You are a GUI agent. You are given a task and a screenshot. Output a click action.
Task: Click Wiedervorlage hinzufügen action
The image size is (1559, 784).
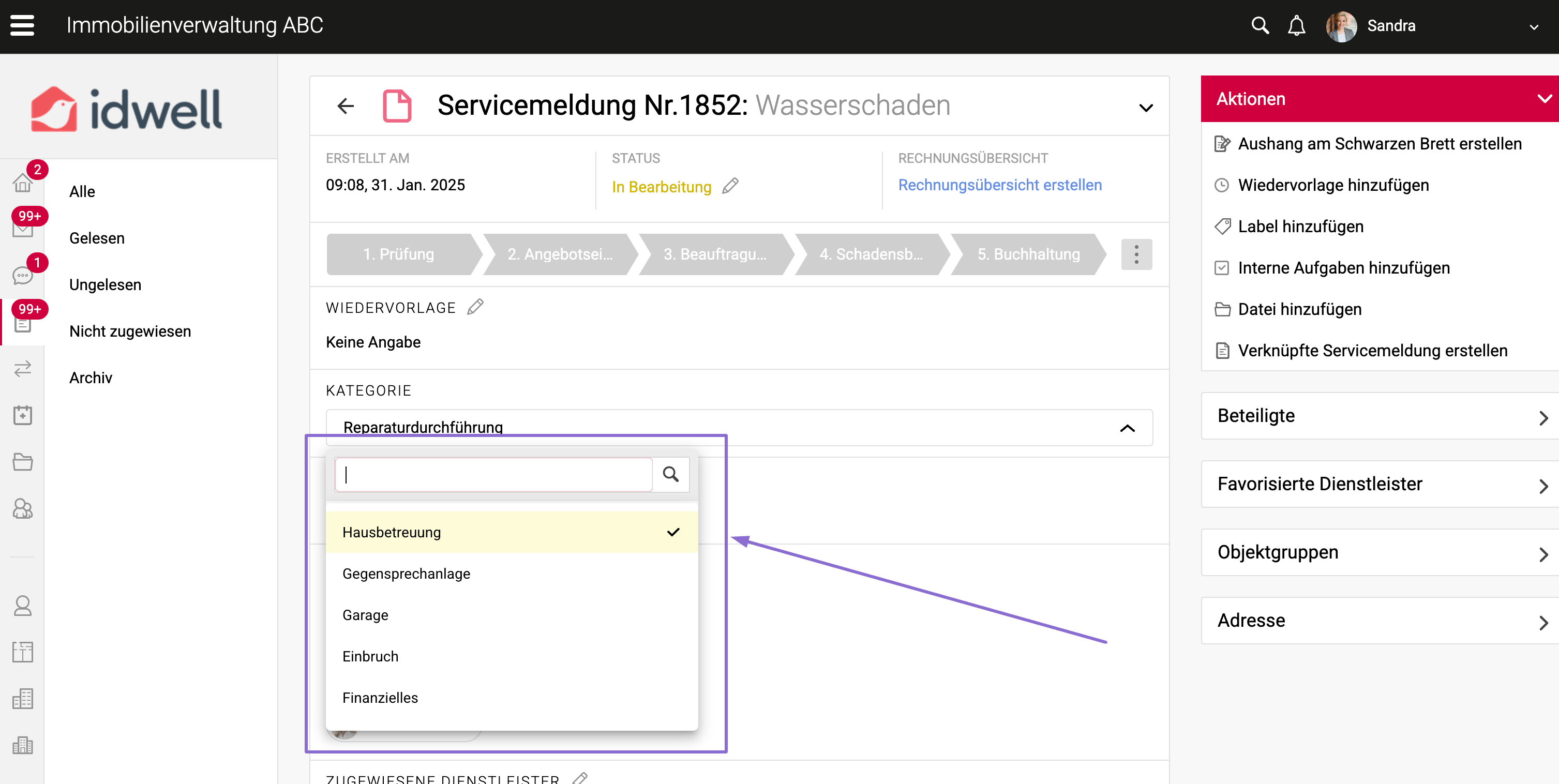[x=1333, y=185]
